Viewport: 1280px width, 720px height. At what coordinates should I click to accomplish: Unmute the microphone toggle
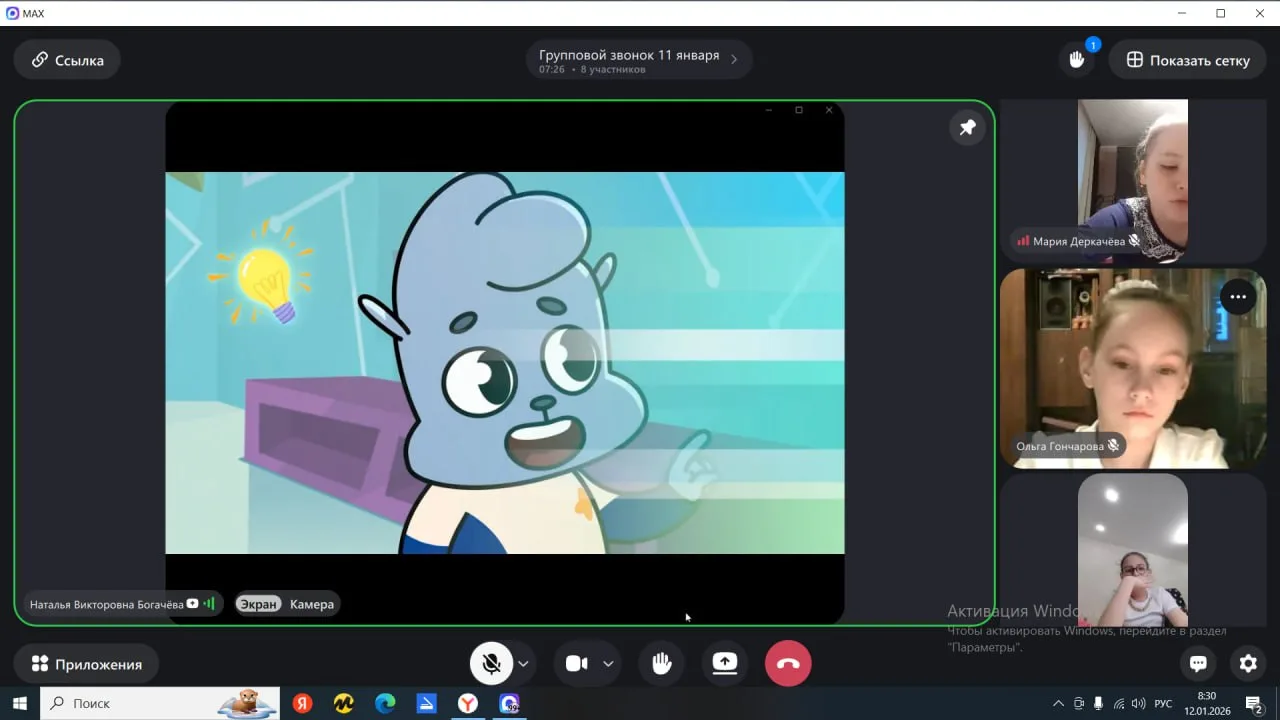[x=491, y=664]
